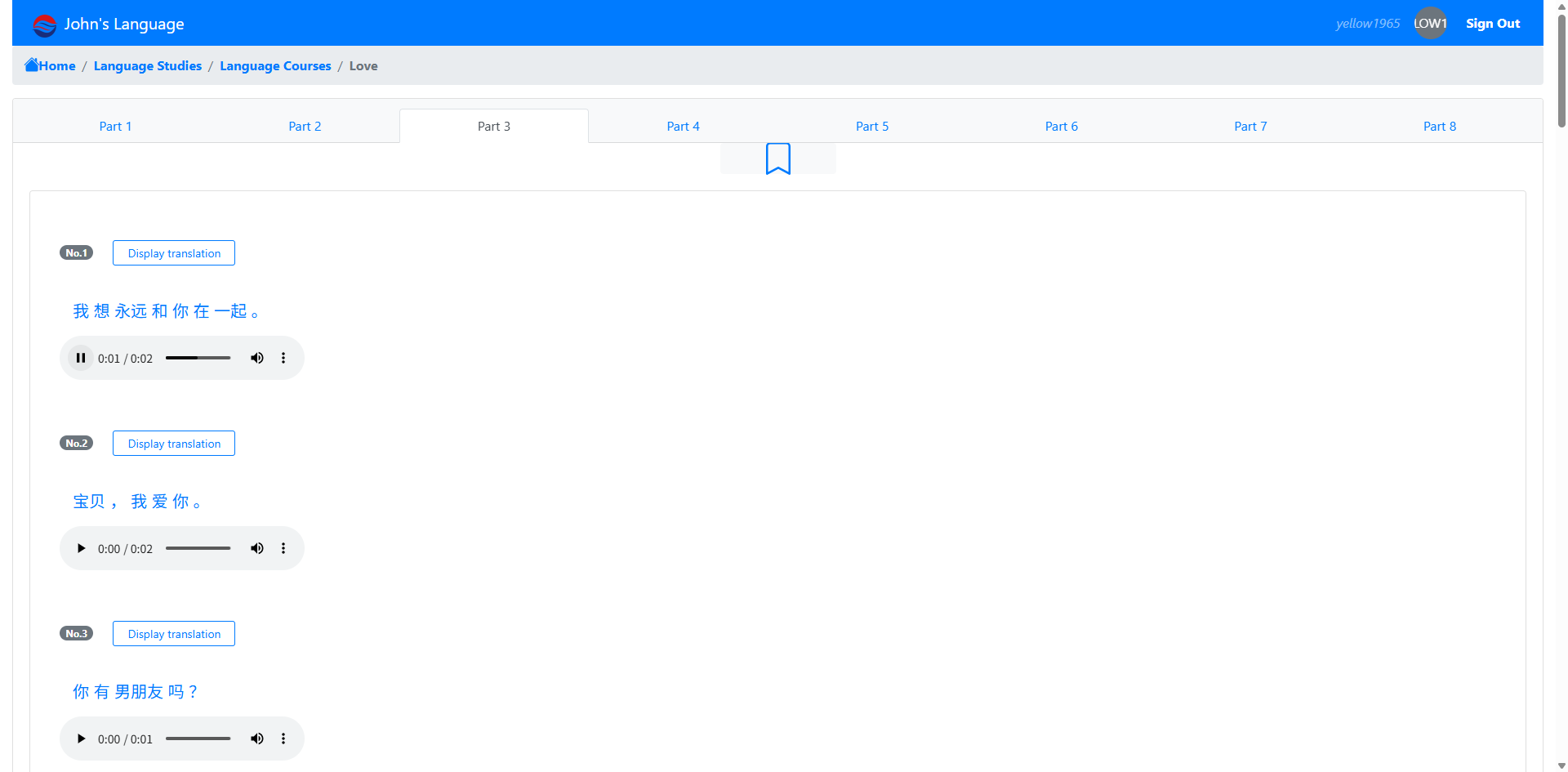Open more options menu for No.2 audio
1568x772 pixels.
(283, 548)
